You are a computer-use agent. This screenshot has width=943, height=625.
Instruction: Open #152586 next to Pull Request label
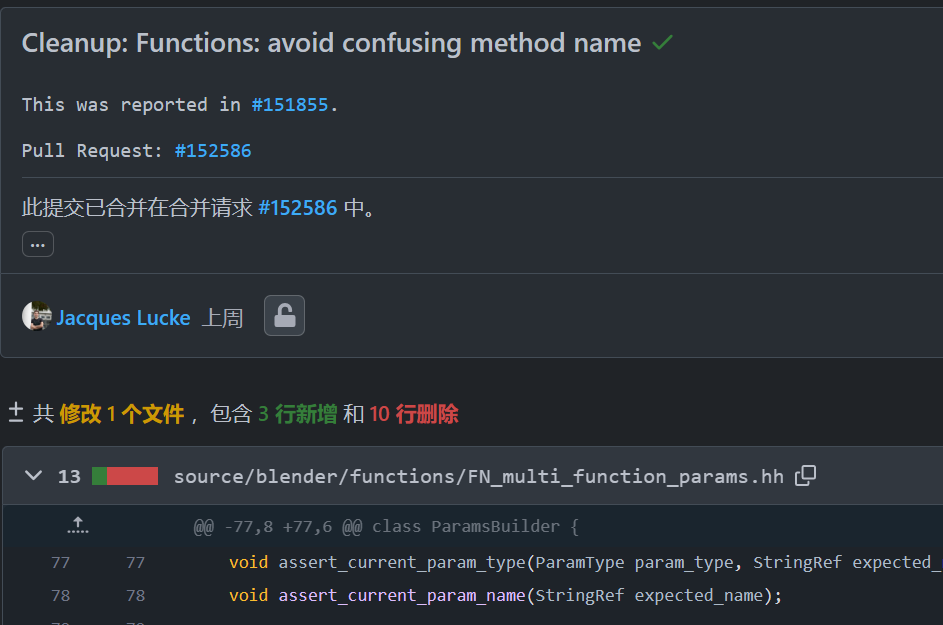pyautogui.click(x=213, y=151)
